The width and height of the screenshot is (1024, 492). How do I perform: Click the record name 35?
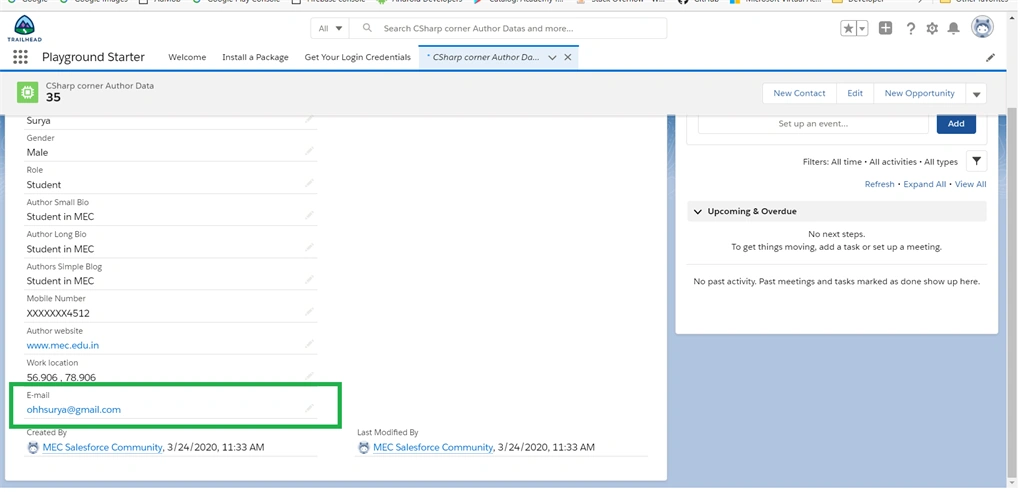53,97
